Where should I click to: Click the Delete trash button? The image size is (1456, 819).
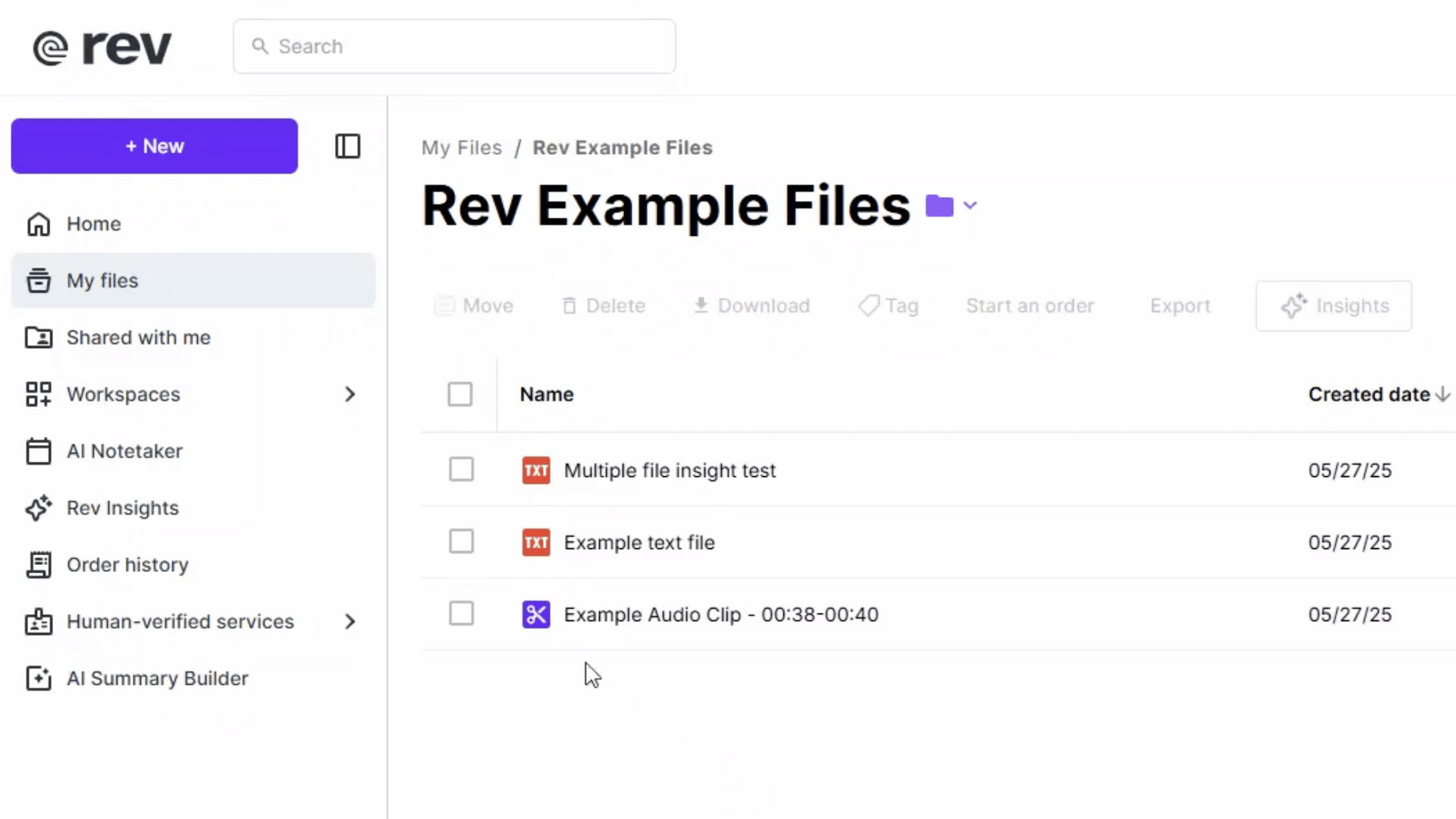[604, 306]
